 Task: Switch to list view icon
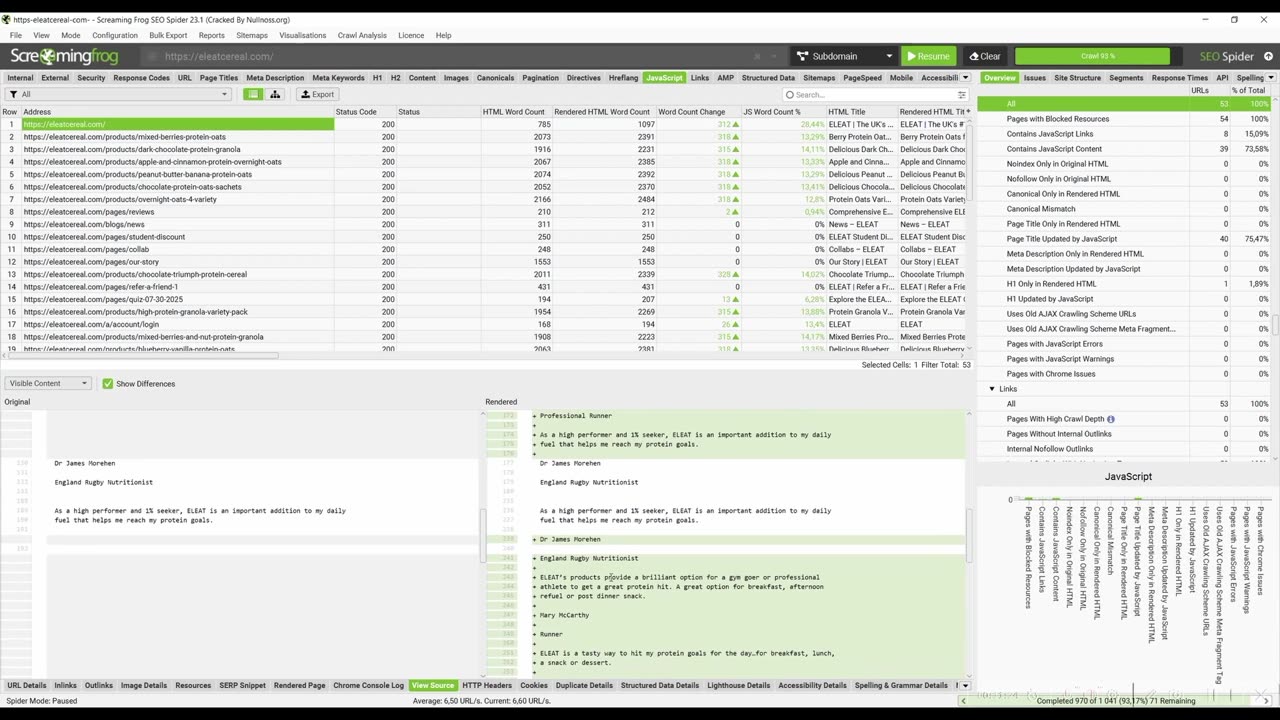(253, 94)
